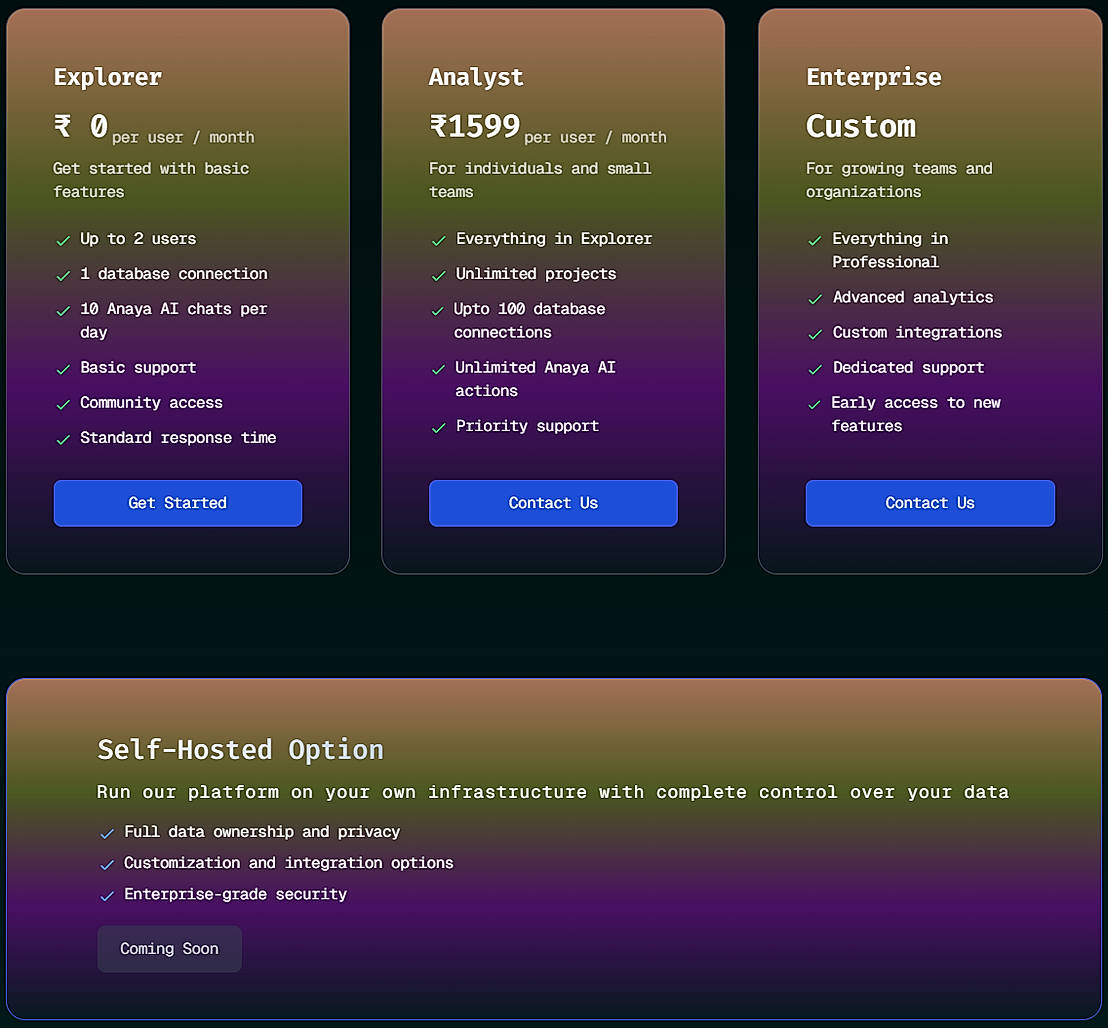Click checkmark beside Everything in Explorer
The image size is (1108, 1028).
click(439, 241)
